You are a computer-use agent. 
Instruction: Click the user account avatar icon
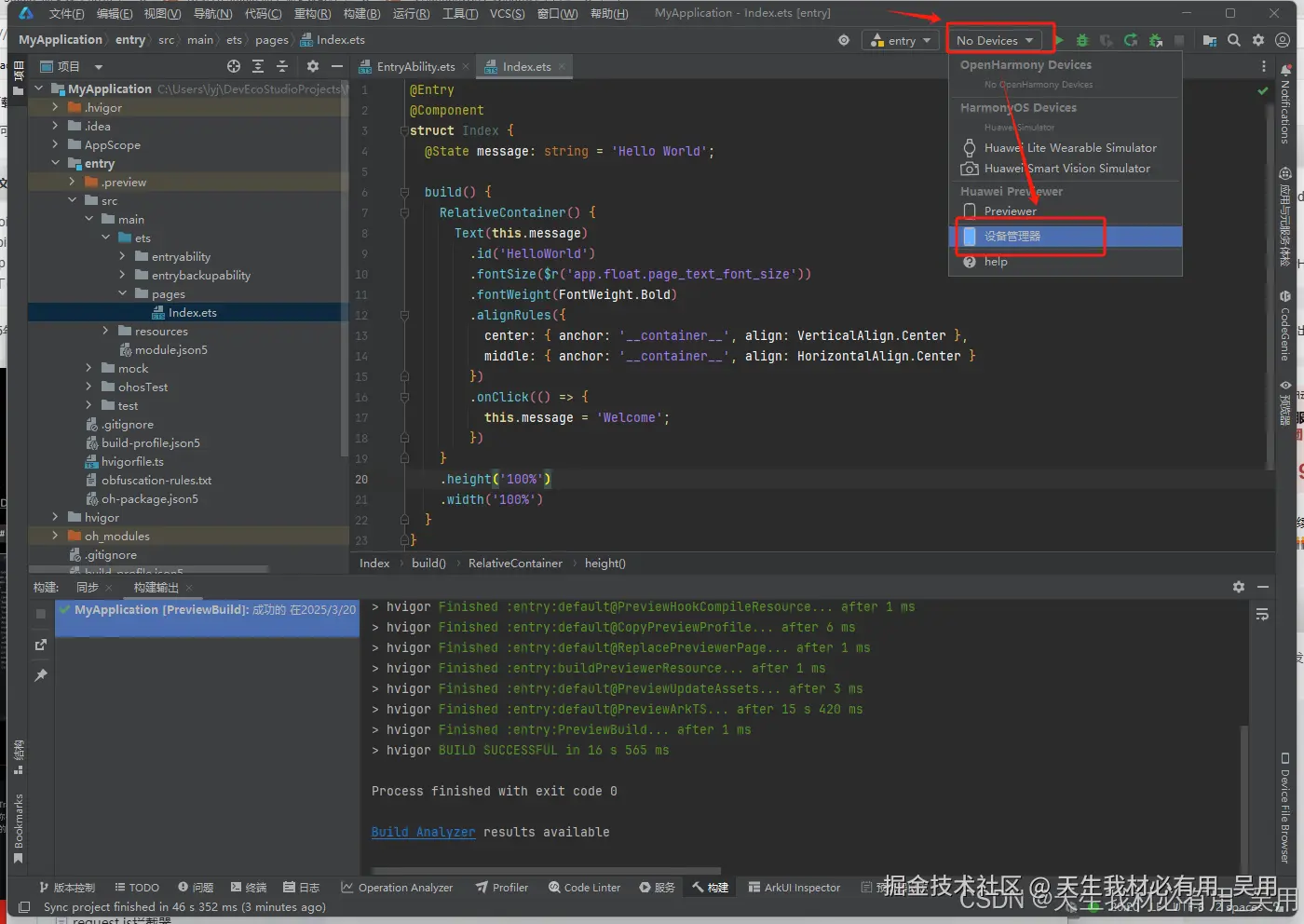pyautogui.click(x=1283, y=40)
